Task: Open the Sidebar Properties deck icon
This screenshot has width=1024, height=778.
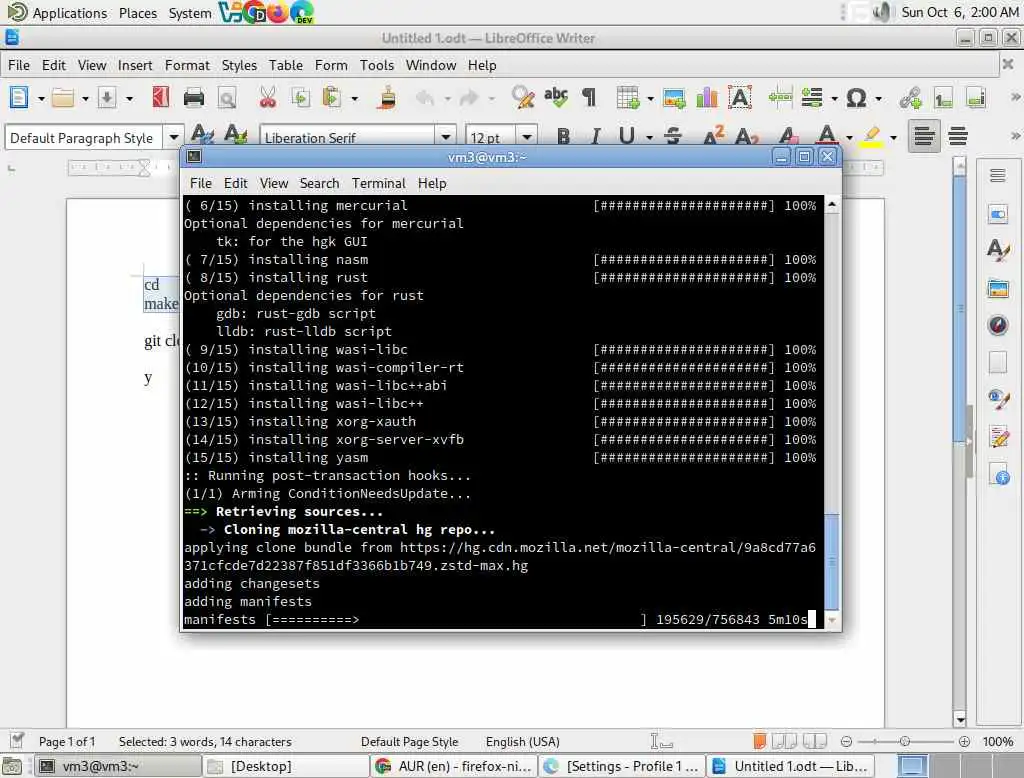Action: tap(998, 214)
